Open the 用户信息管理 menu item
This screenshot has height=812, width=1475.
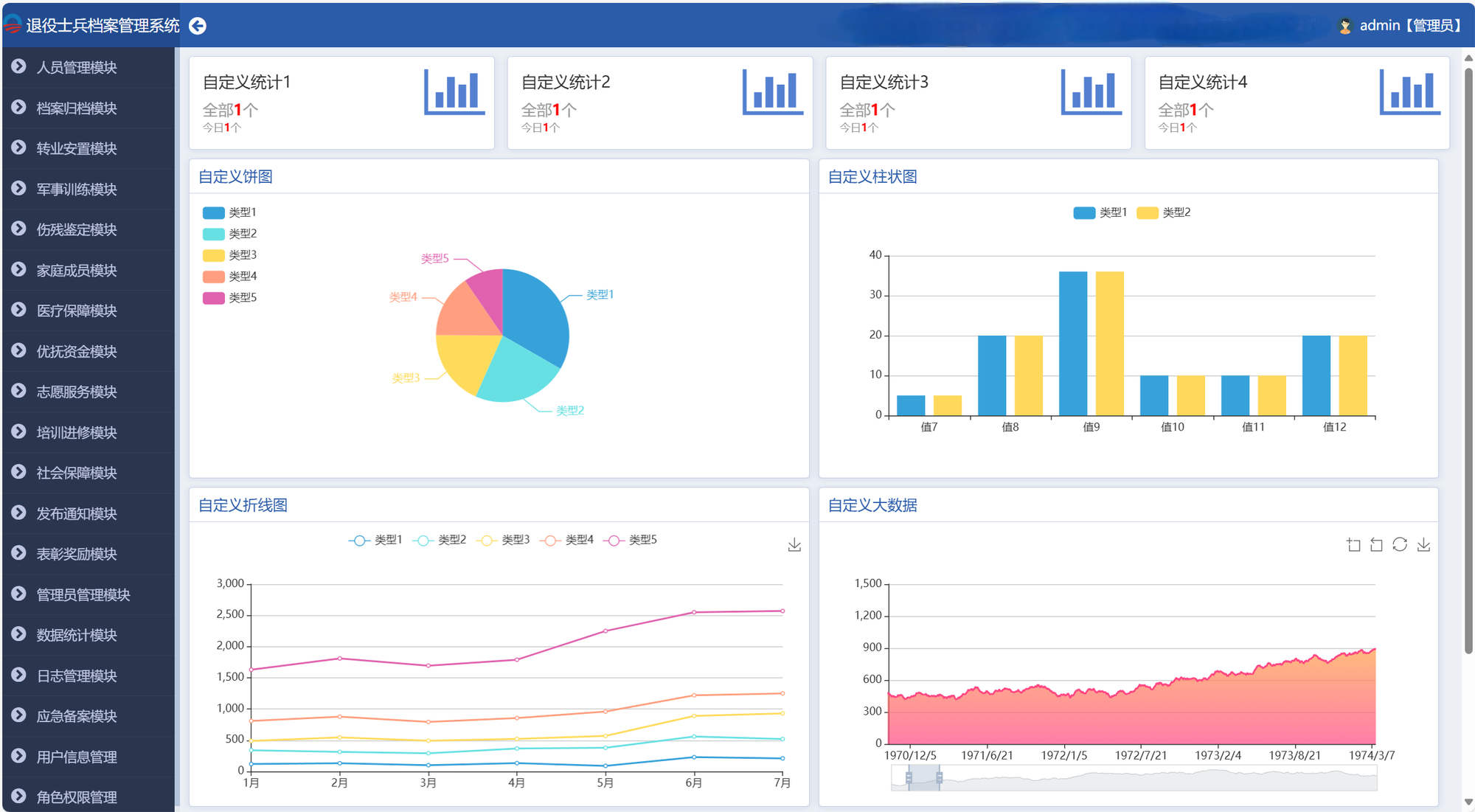coord(77,757)
